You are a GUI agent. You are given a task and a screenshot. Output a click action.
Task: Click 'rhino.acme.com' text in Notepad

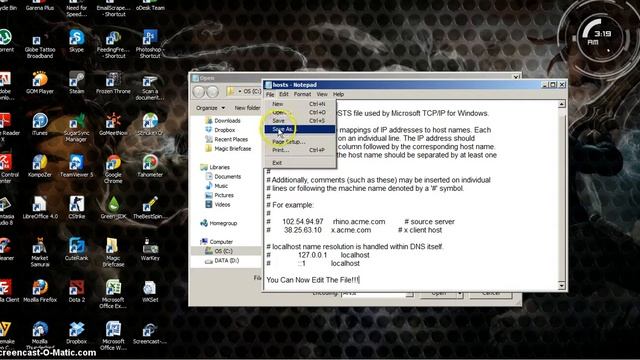pos(359,222)
